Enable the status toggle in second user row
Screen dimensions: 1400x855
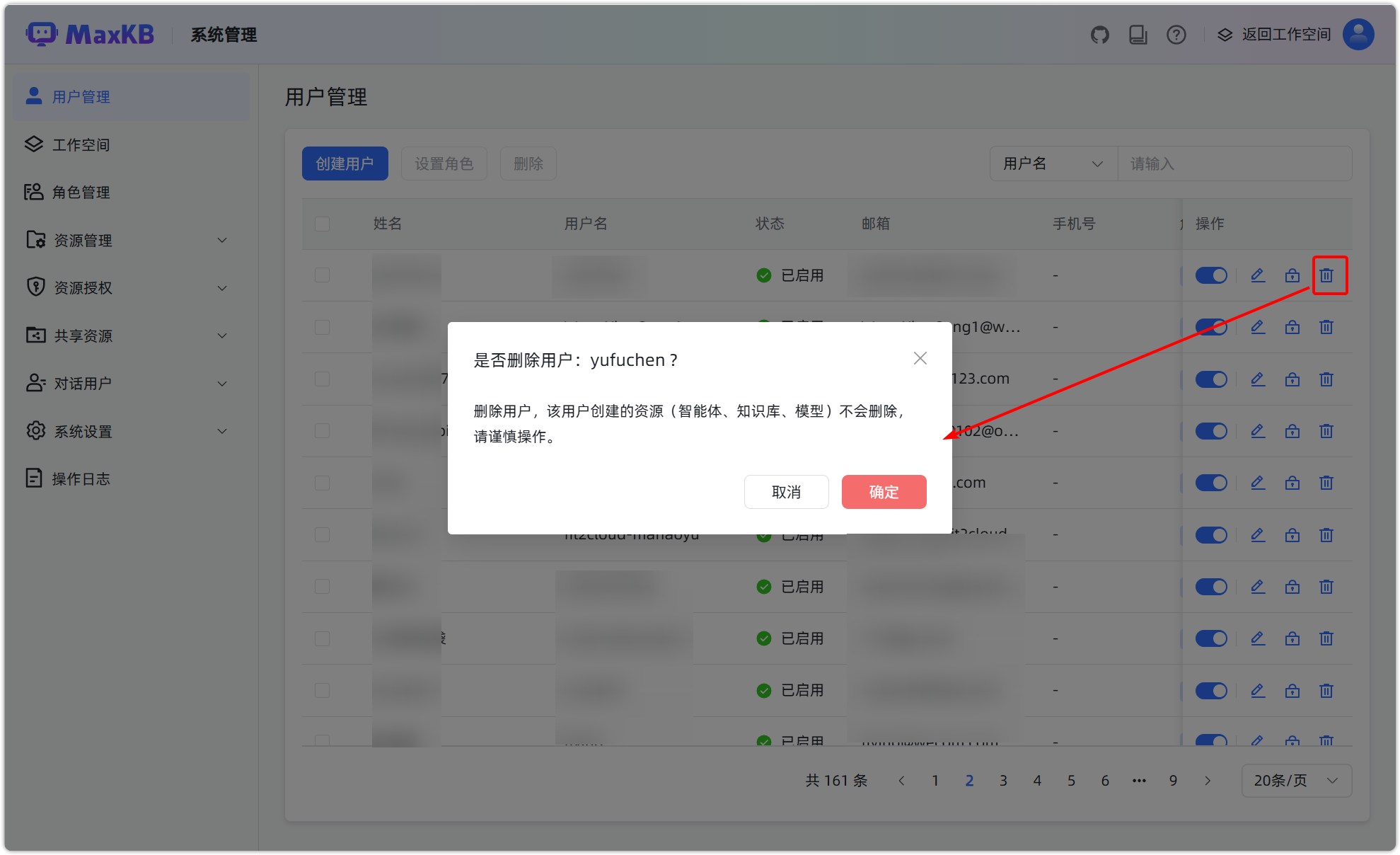tap(1211, 327)
